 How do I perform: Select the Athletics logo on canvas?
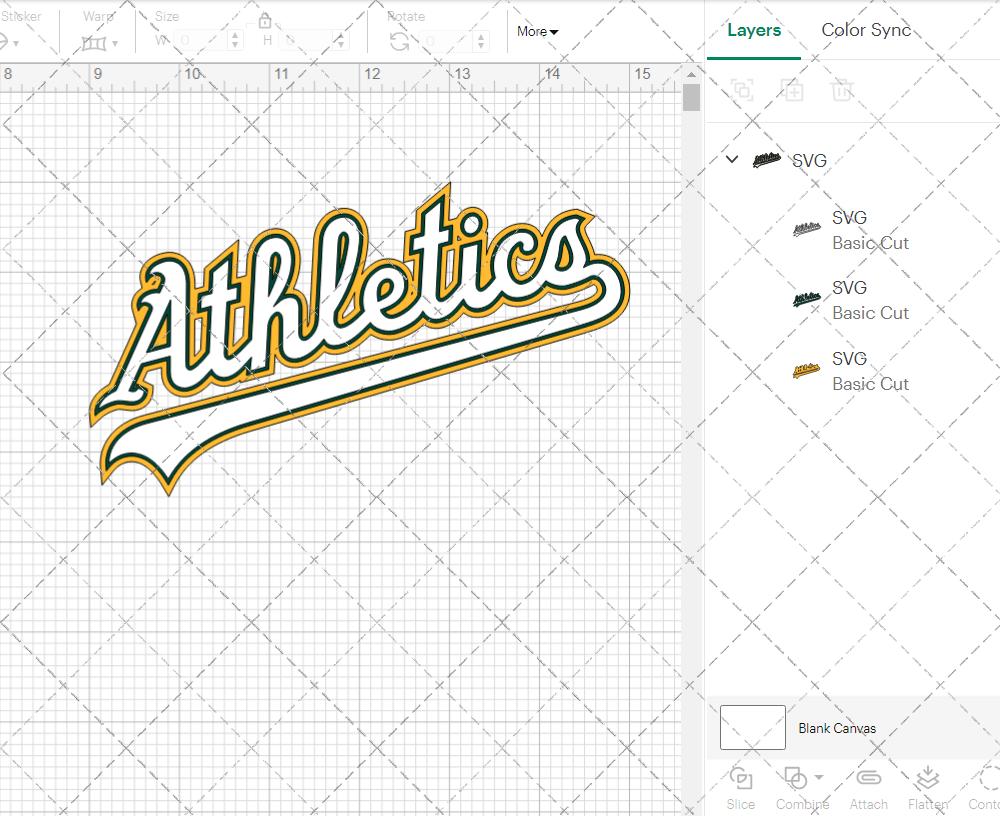359,338
